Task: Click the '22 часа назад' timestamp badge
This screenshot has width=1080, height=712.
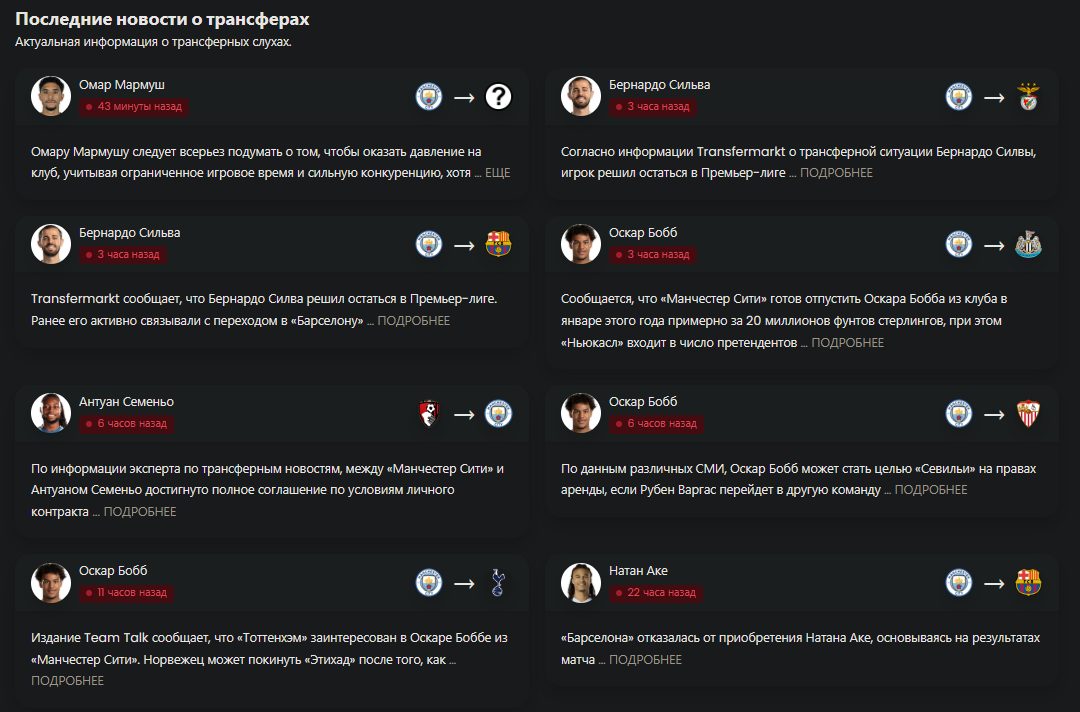Action: point(655,593)
